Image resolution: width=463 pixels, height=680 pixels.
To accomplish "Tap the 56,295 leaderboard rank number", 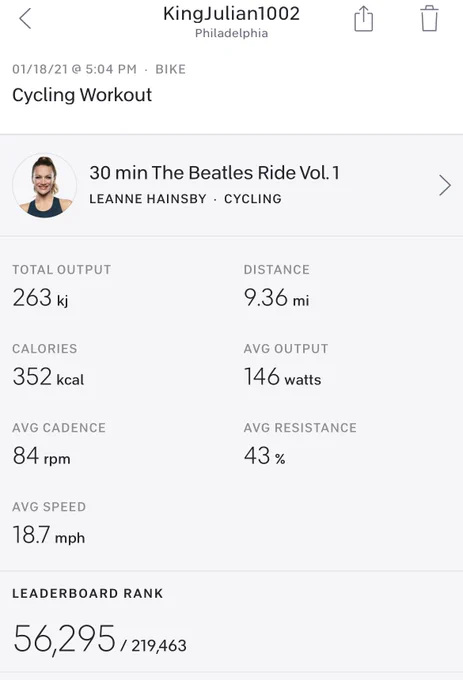I will pos(64,639).
